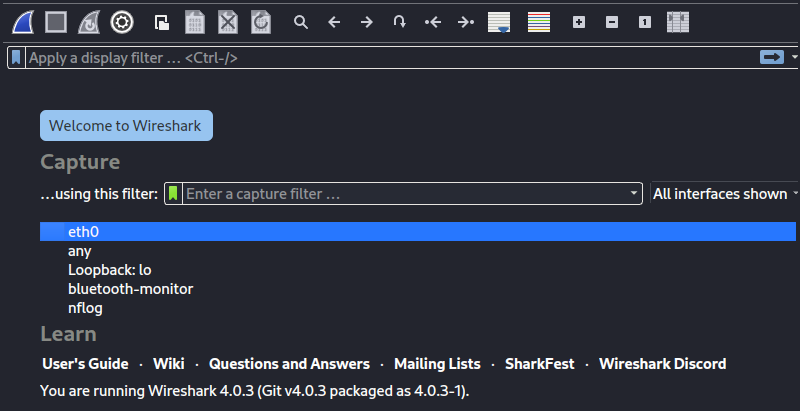Select the Loopback: lo interface
The height and width of the screenshot is (411, 800).
click(418, 270)
